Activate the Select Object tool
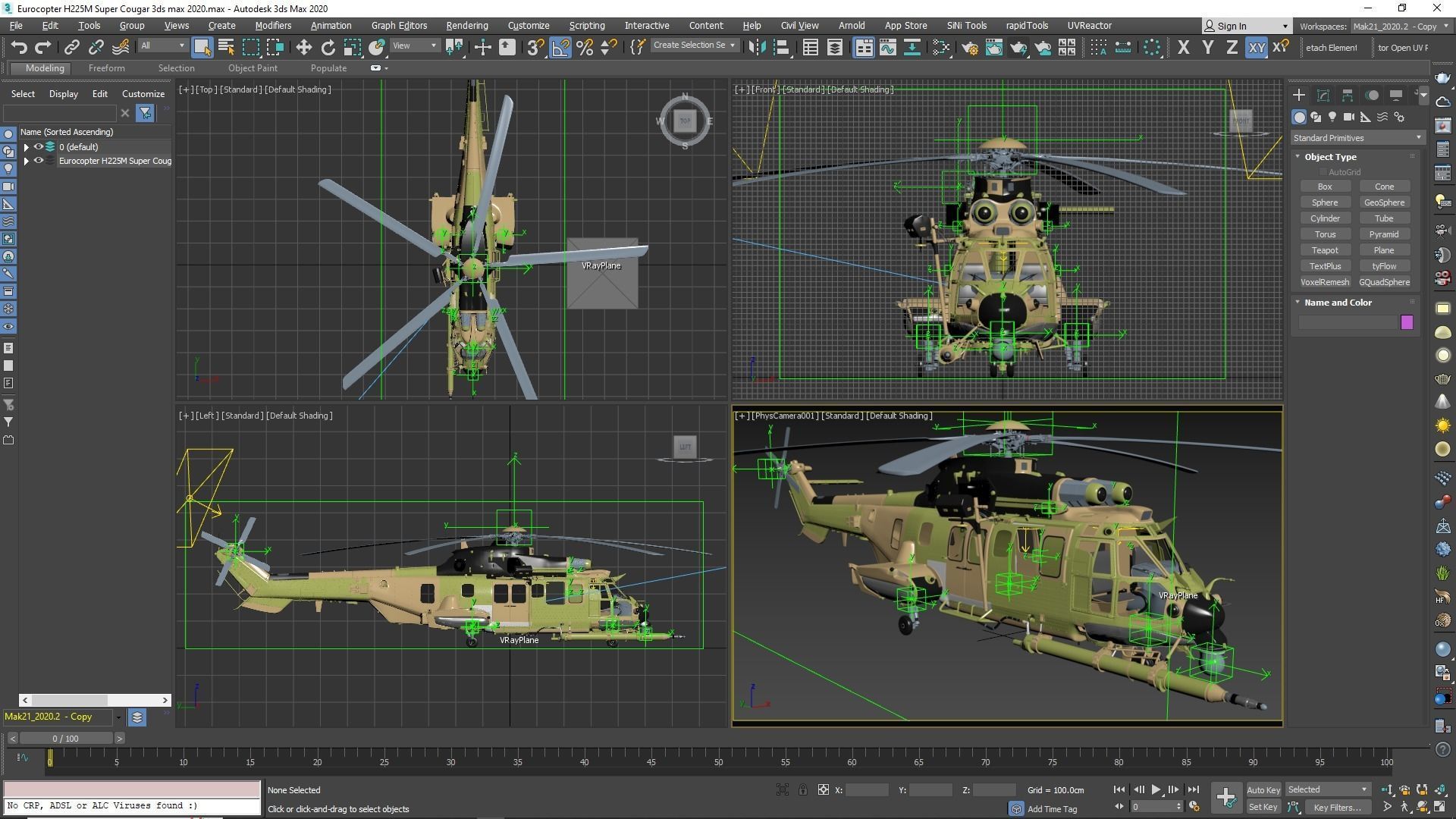The height and width of the screenshot is (819, 1456). tap(202, 47)
